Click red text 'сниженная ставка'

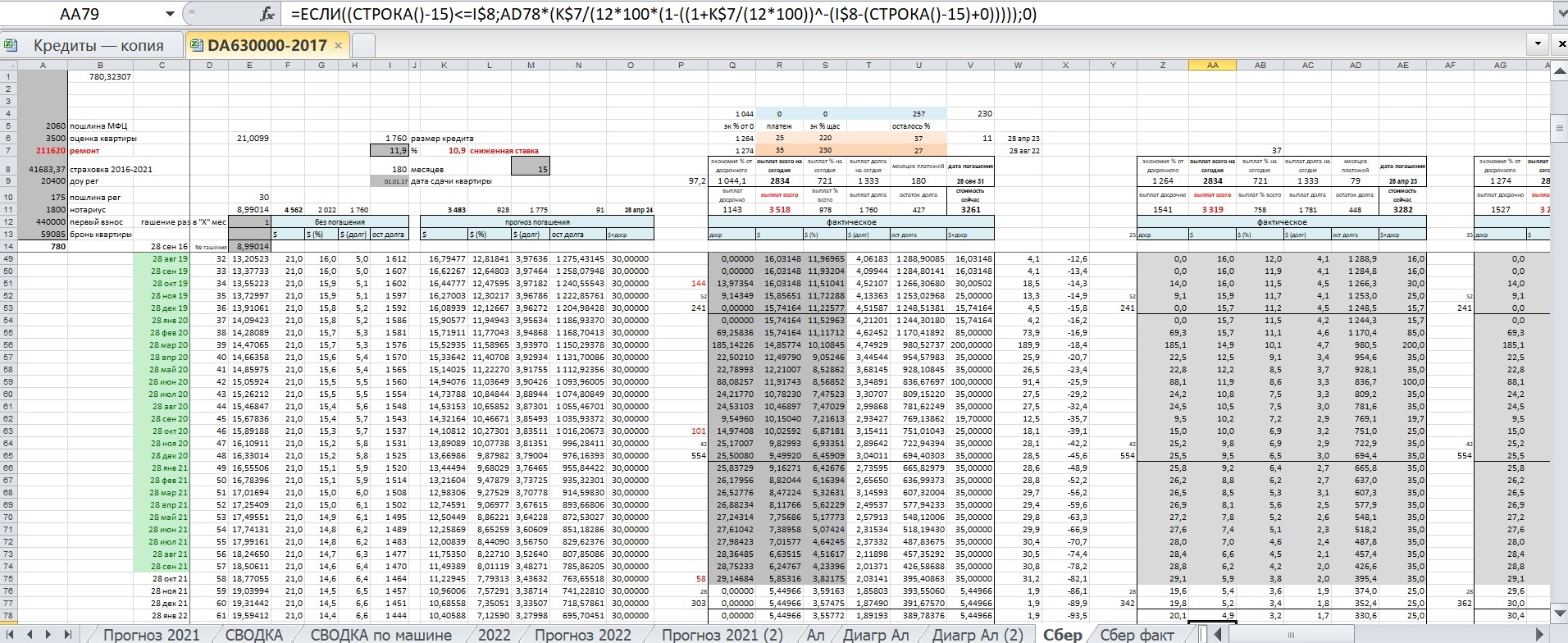(504, 151)
